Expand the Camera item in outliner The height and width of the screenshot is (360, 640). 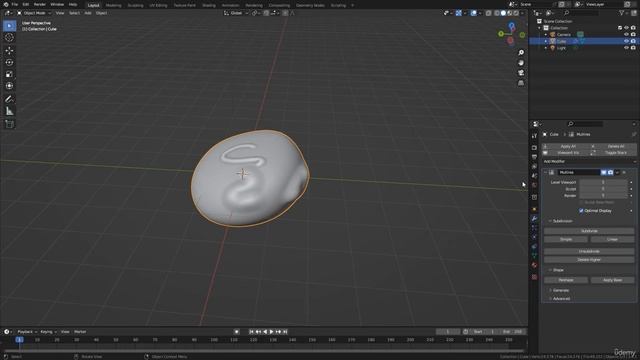point(546,35)
